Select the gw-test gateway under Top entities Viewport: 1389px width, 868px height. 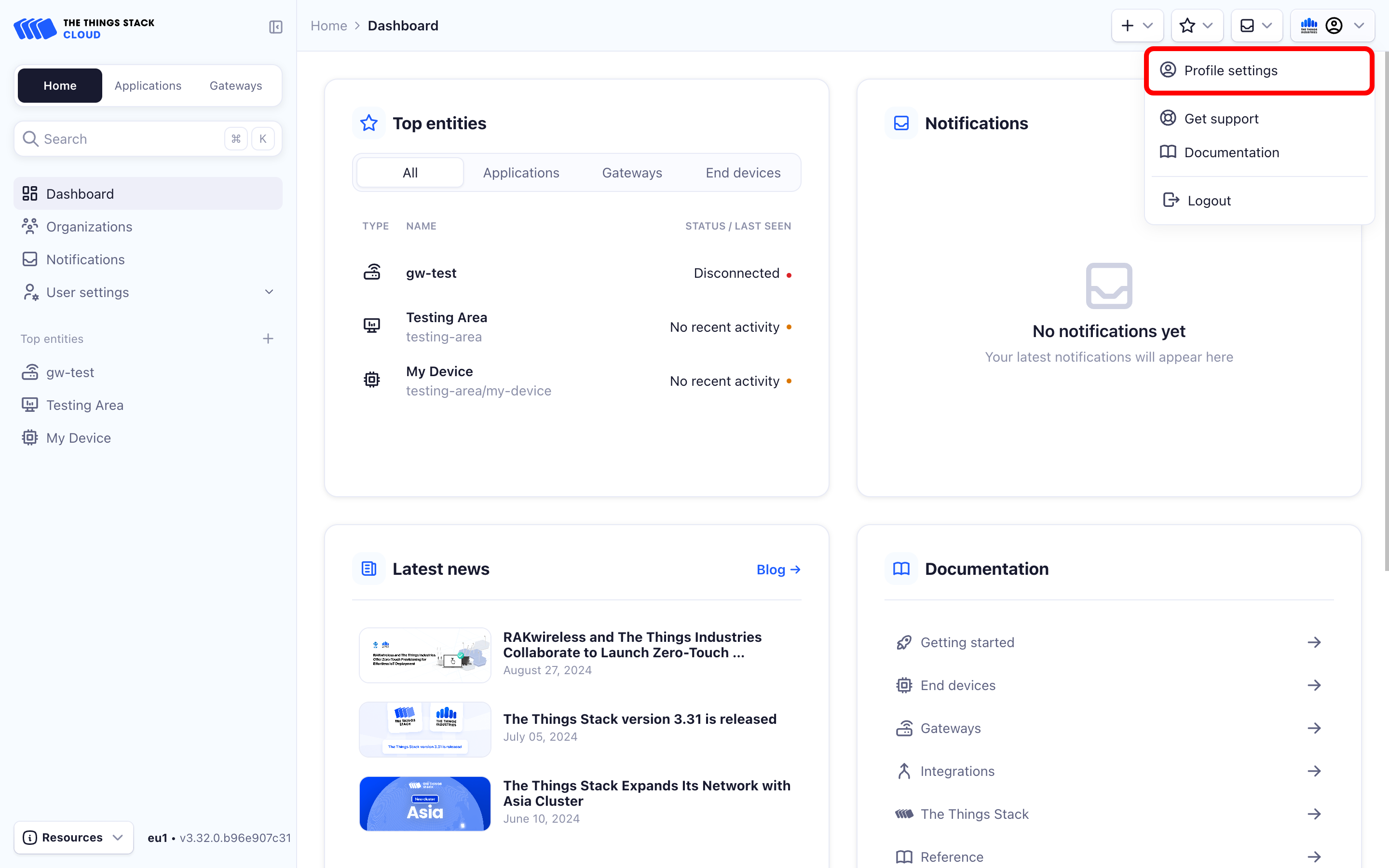coord(70,372)
